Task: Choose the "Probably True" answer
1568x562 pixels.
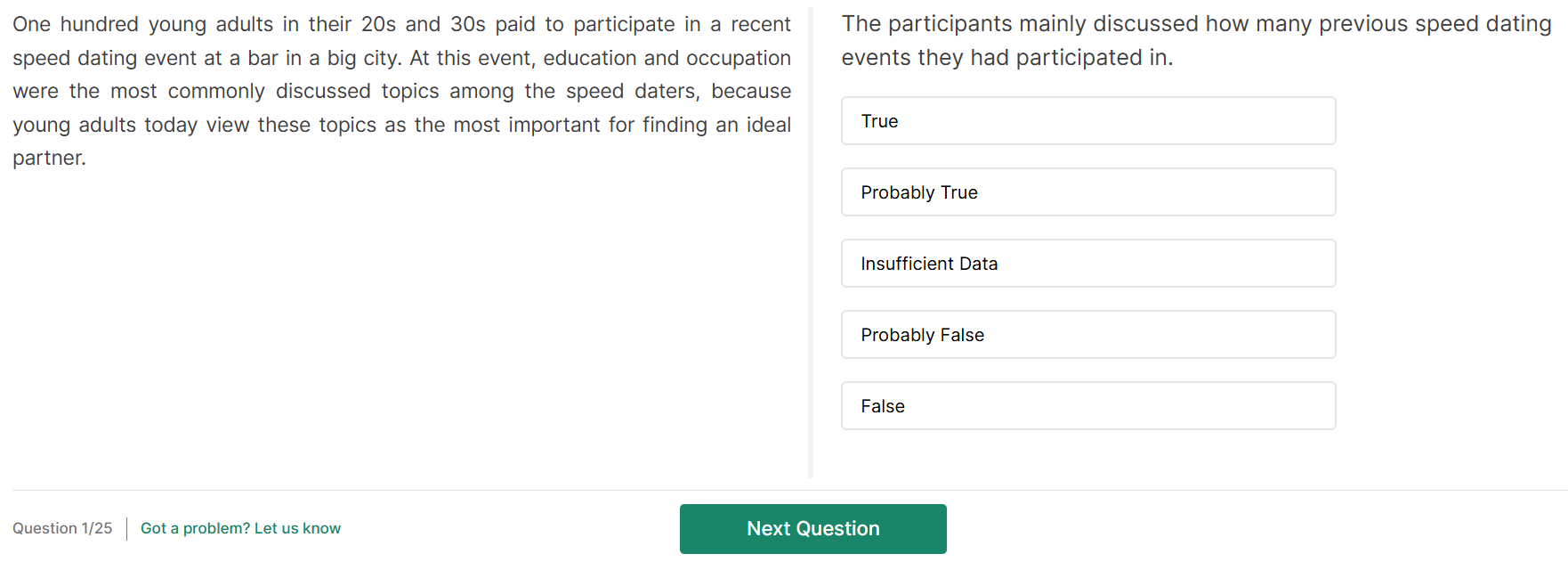Action: coord(1087,192)
